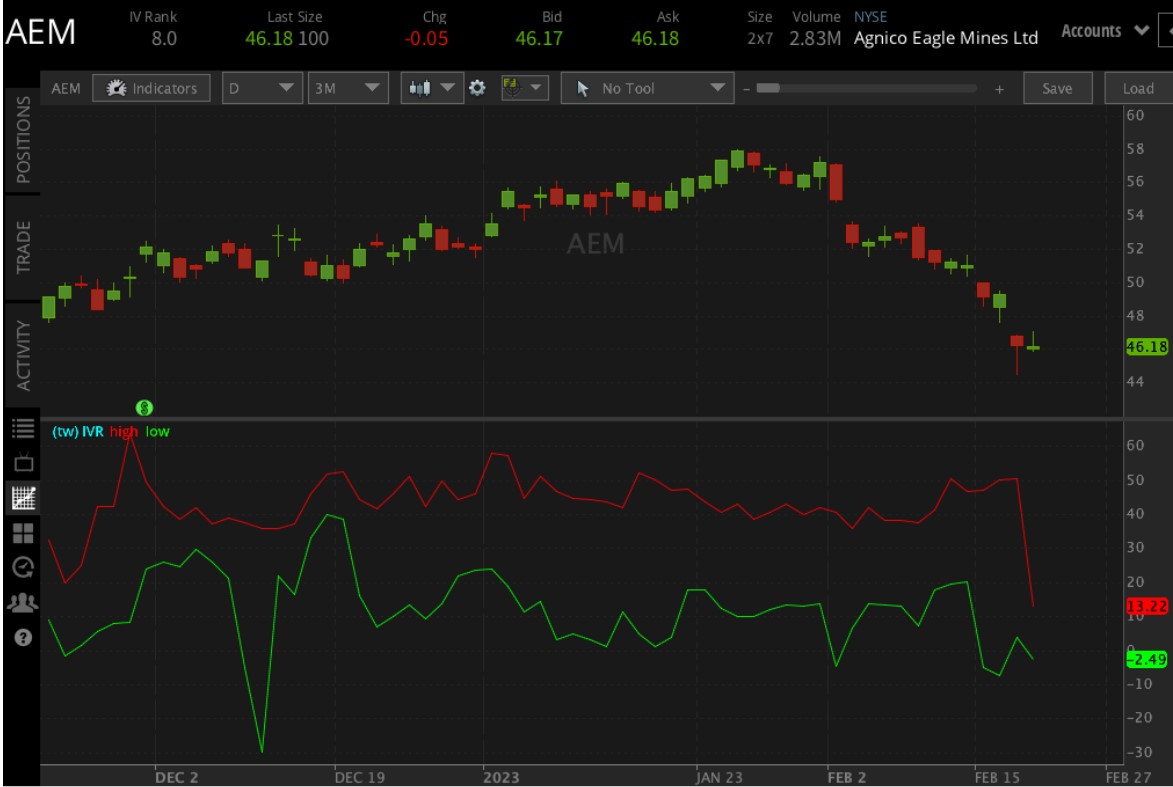Open the candlestick chart style dropdown

[x=431, y=88]
